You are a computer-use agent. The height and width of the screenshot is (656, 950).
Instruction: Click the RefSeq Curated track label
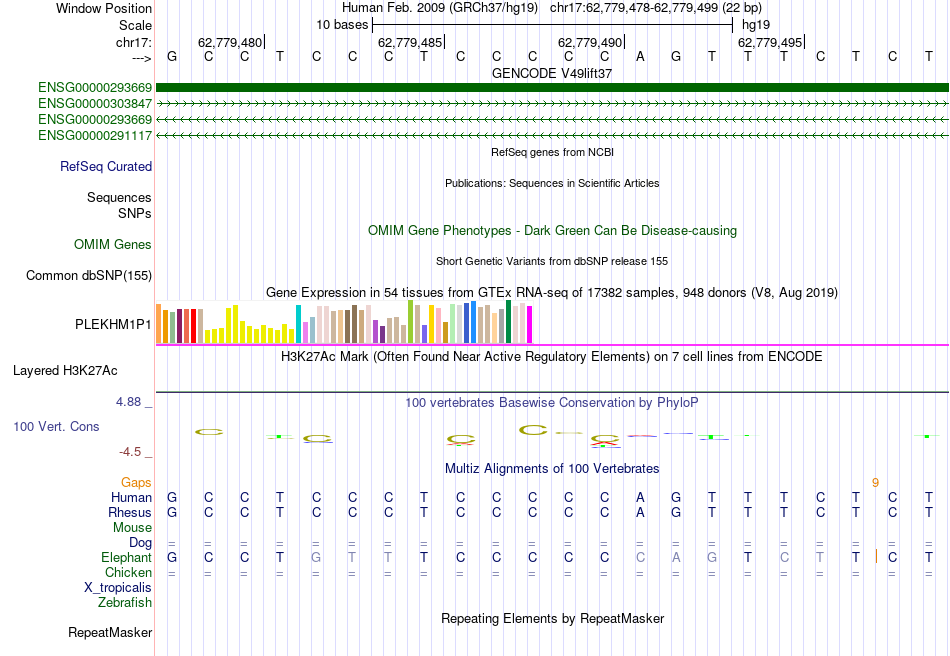(105, 167)
